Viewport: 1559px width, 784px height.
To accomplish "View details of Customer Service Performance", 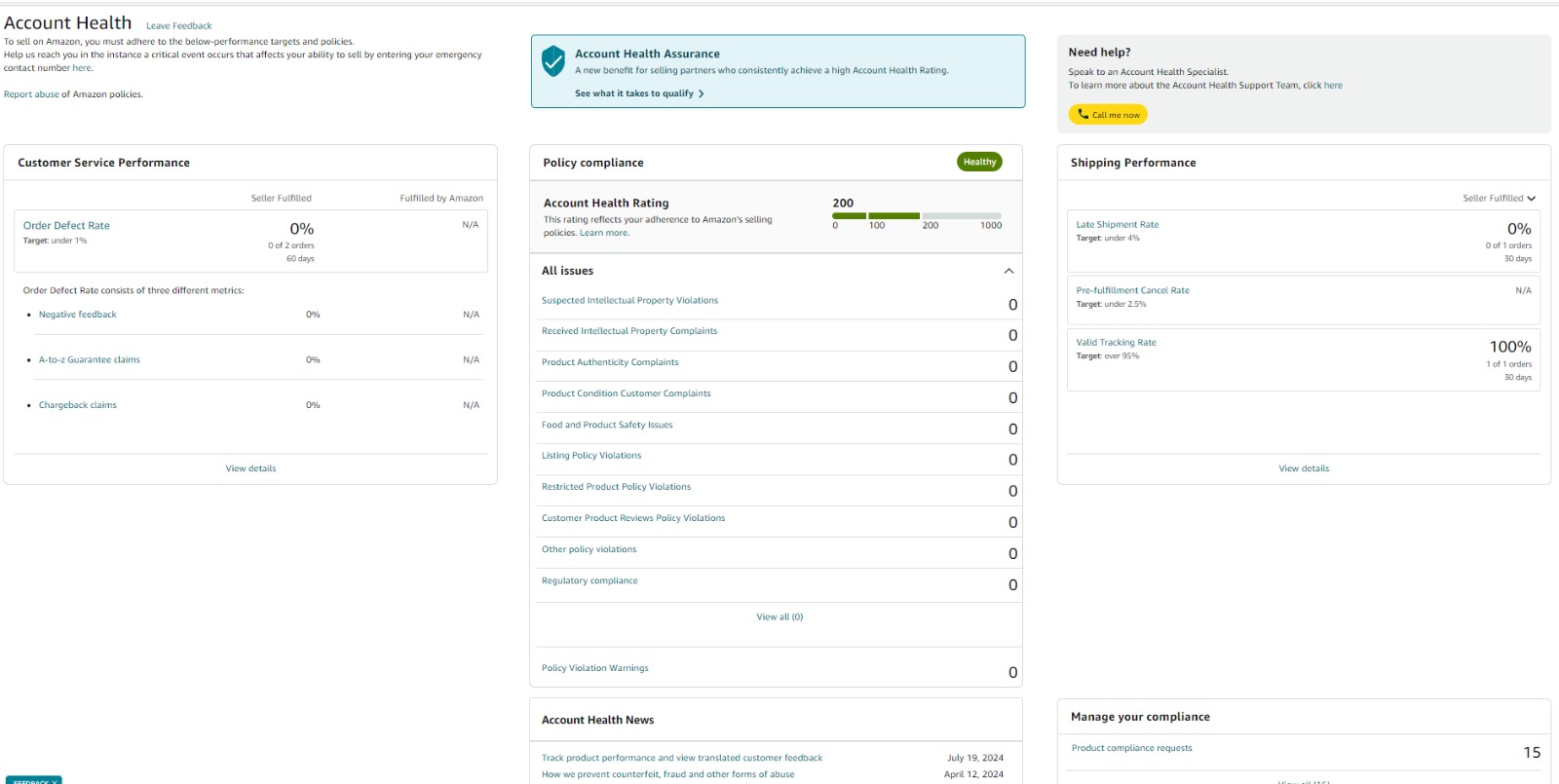I will (x=250, y=468).
